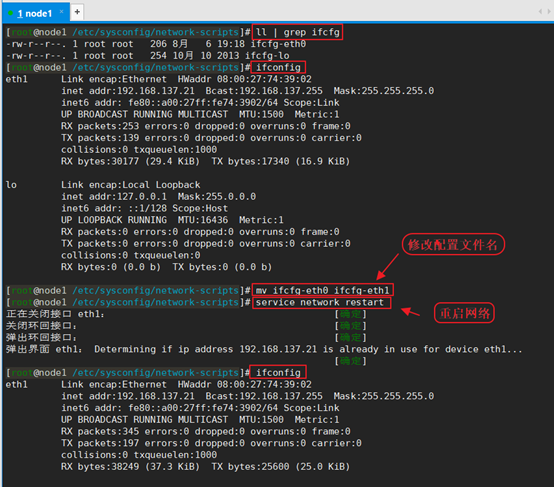Close the node1 tab with its x
The image size is (554, 487).
61,12
